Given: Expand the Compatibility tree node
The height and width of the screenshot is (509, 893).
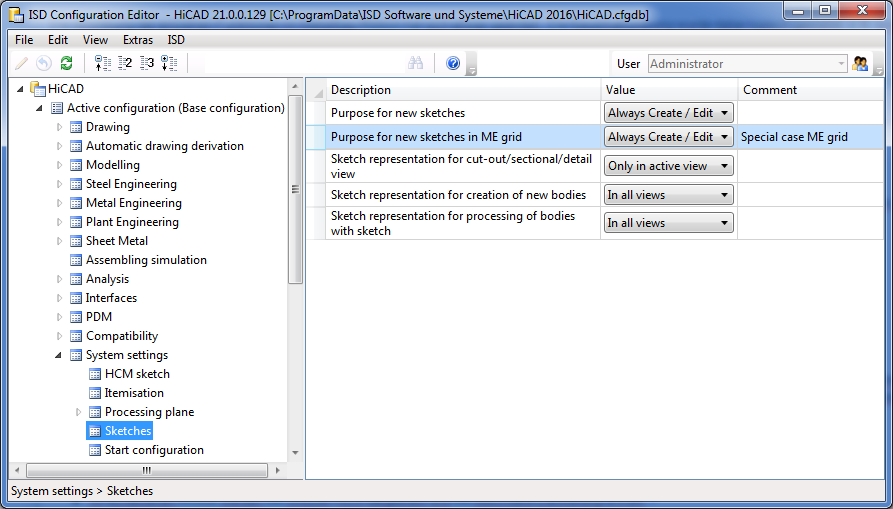Looking at the screenshot, I should (x=59, y=336).
